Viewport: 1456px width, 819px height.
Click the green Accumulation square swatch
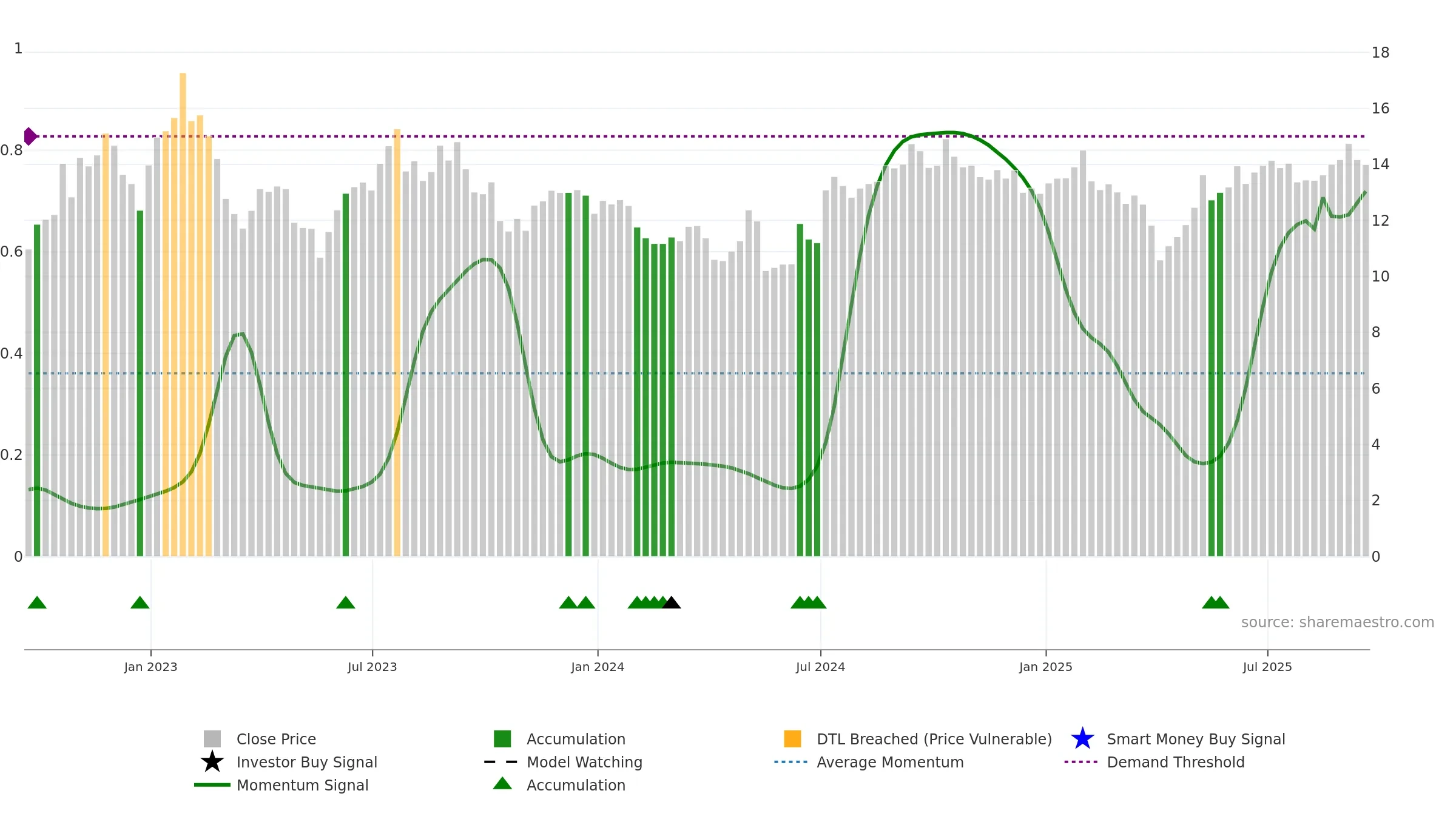pyautogui.click(x=502, y=739)
